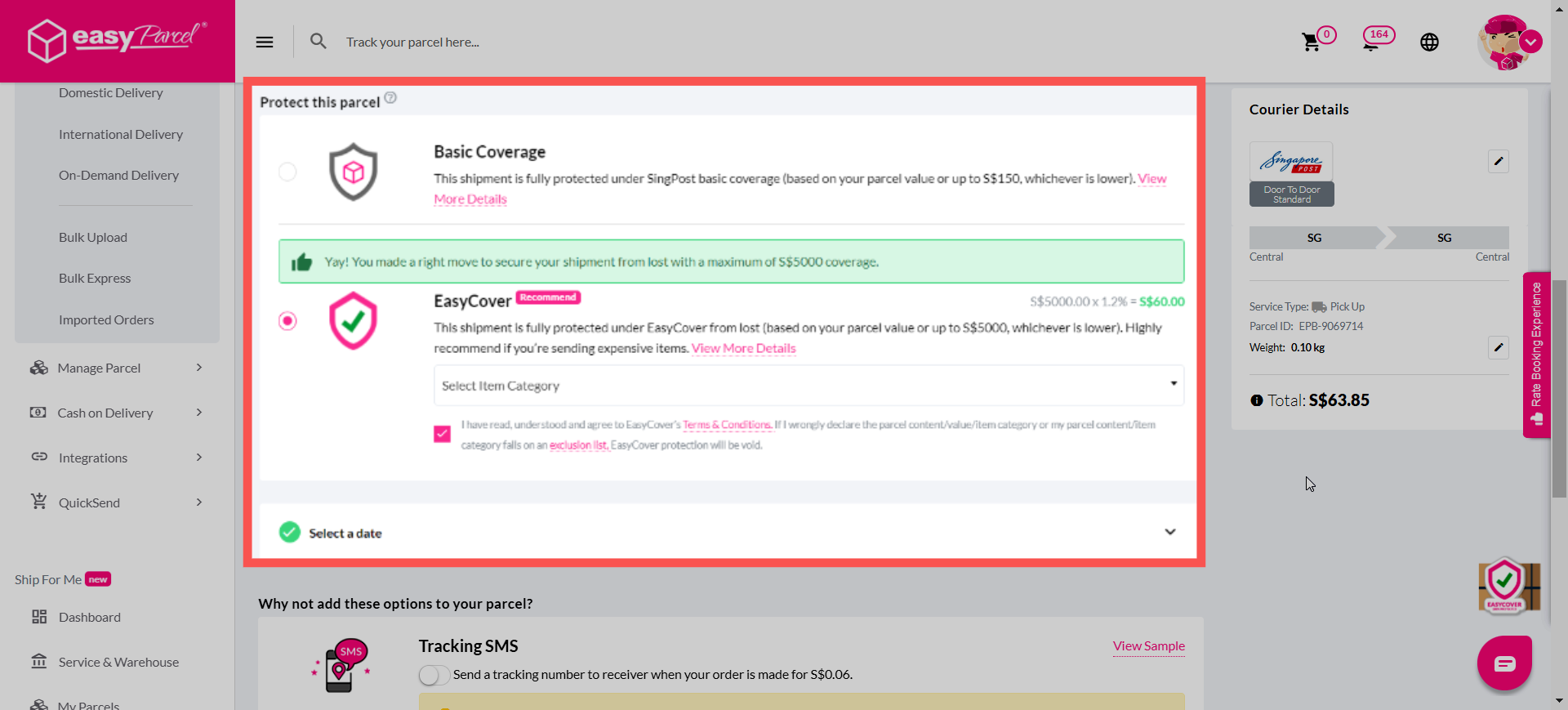Open the chat support bubble
The width and height of the screenshot is (1568, 710).
coord(1504,663)
